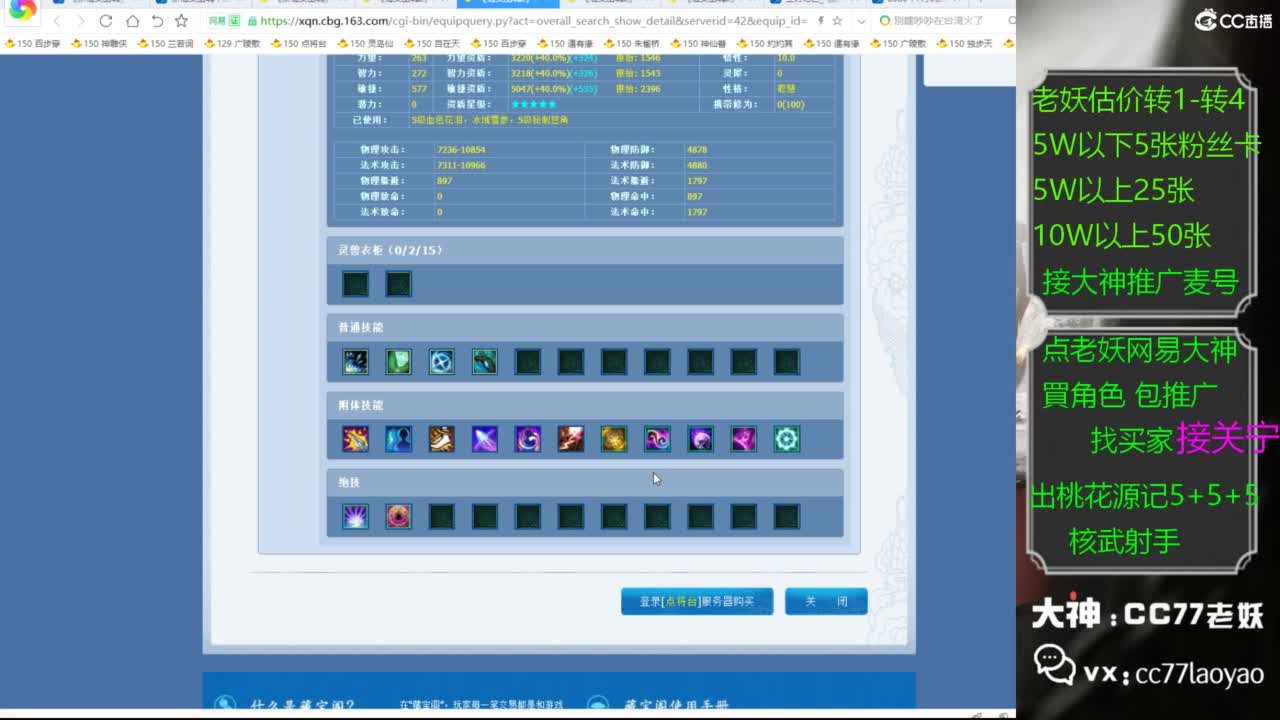The width and height of the screenshot is (1280, 720).
Task: Select the seventh golden-yellow skill in 附体技能
Action: 614,439
